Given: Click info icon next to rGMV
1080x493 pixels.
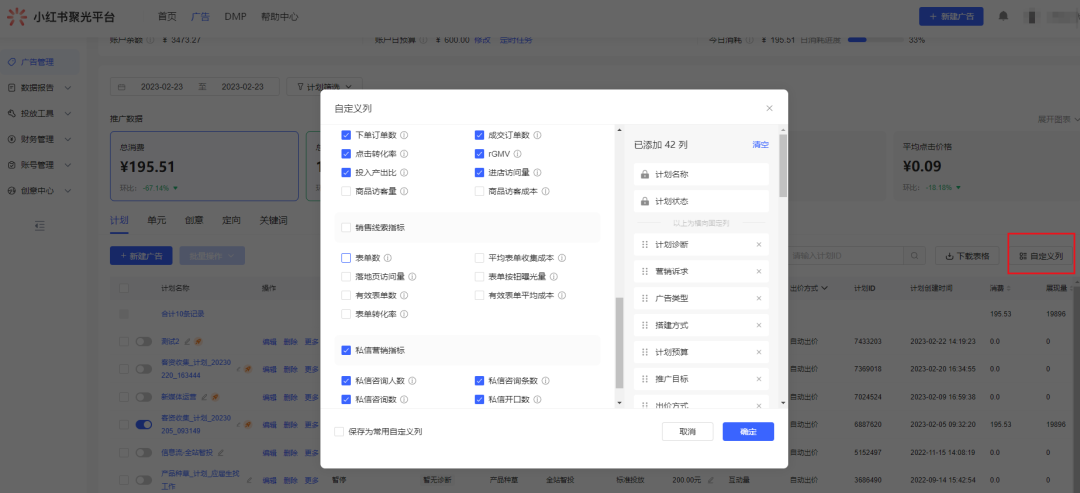Looking at the screenshot, I should pos(517,154).
